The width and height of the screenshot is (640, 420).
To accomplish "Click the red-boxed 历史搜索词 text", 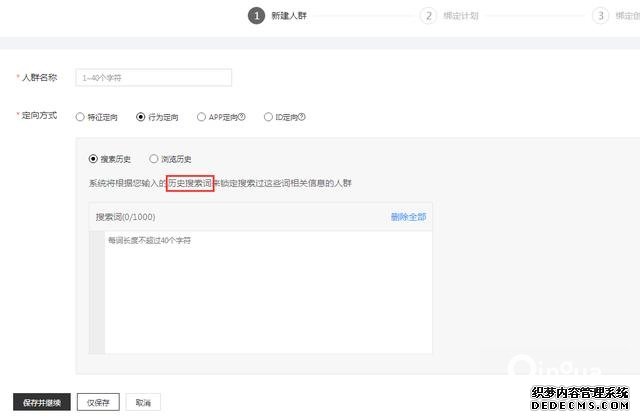I will [x=190, y=183].
